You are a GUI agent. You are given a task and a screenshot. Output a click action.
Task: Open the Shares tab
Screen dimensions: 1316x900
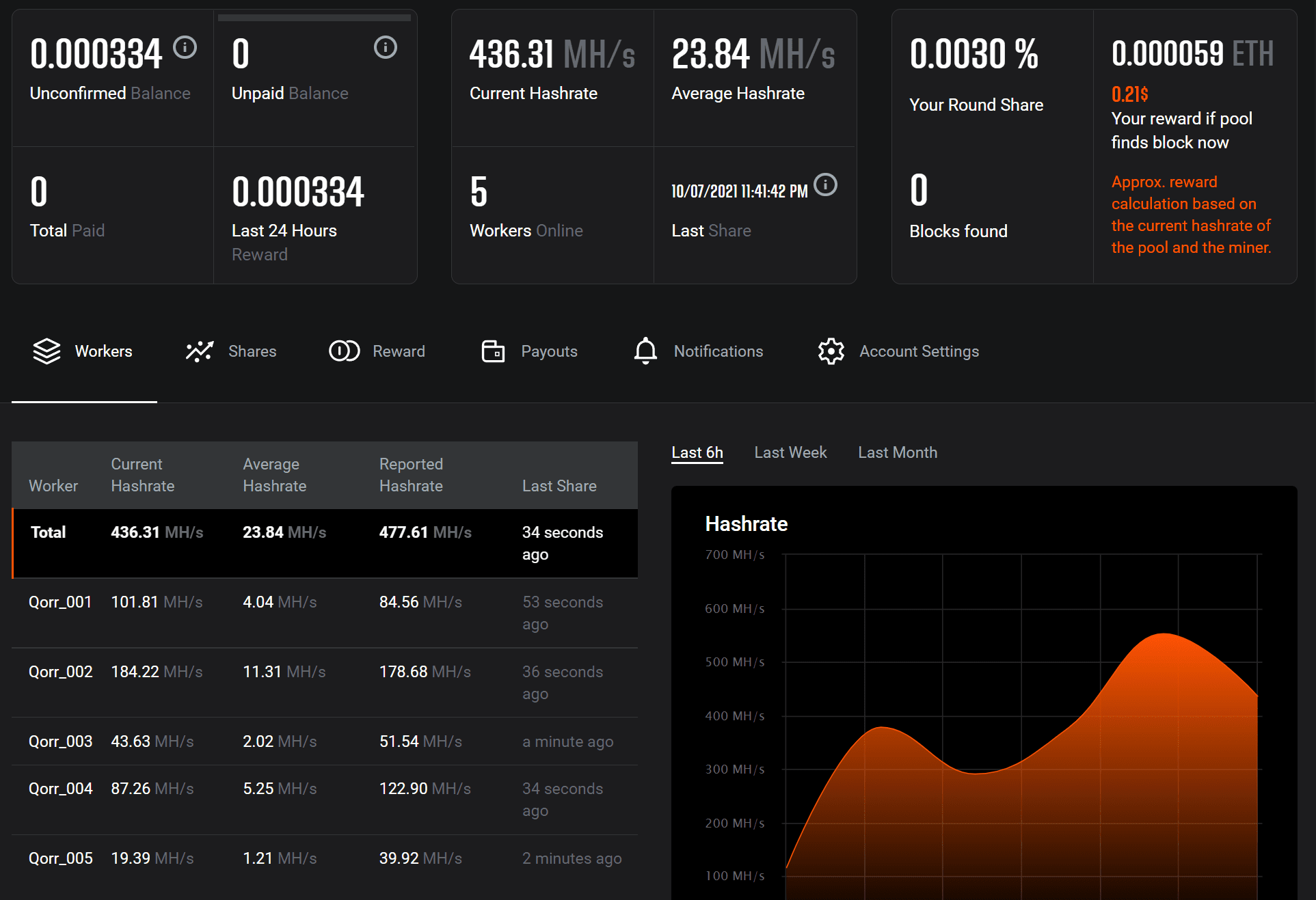pos(252,351)
